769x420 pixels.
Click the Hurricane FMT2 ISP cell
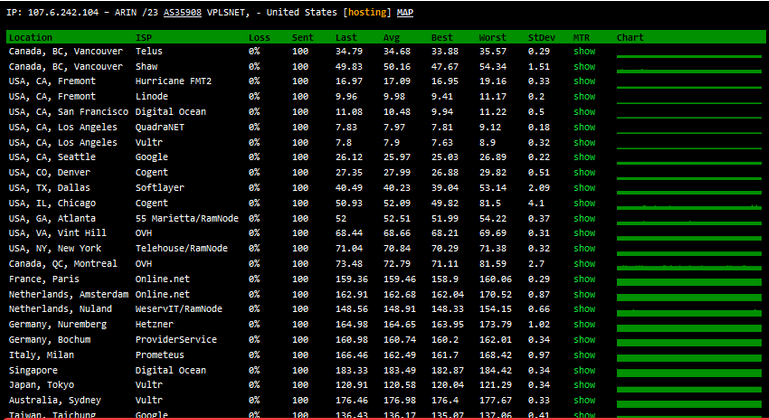click(174, 81)
